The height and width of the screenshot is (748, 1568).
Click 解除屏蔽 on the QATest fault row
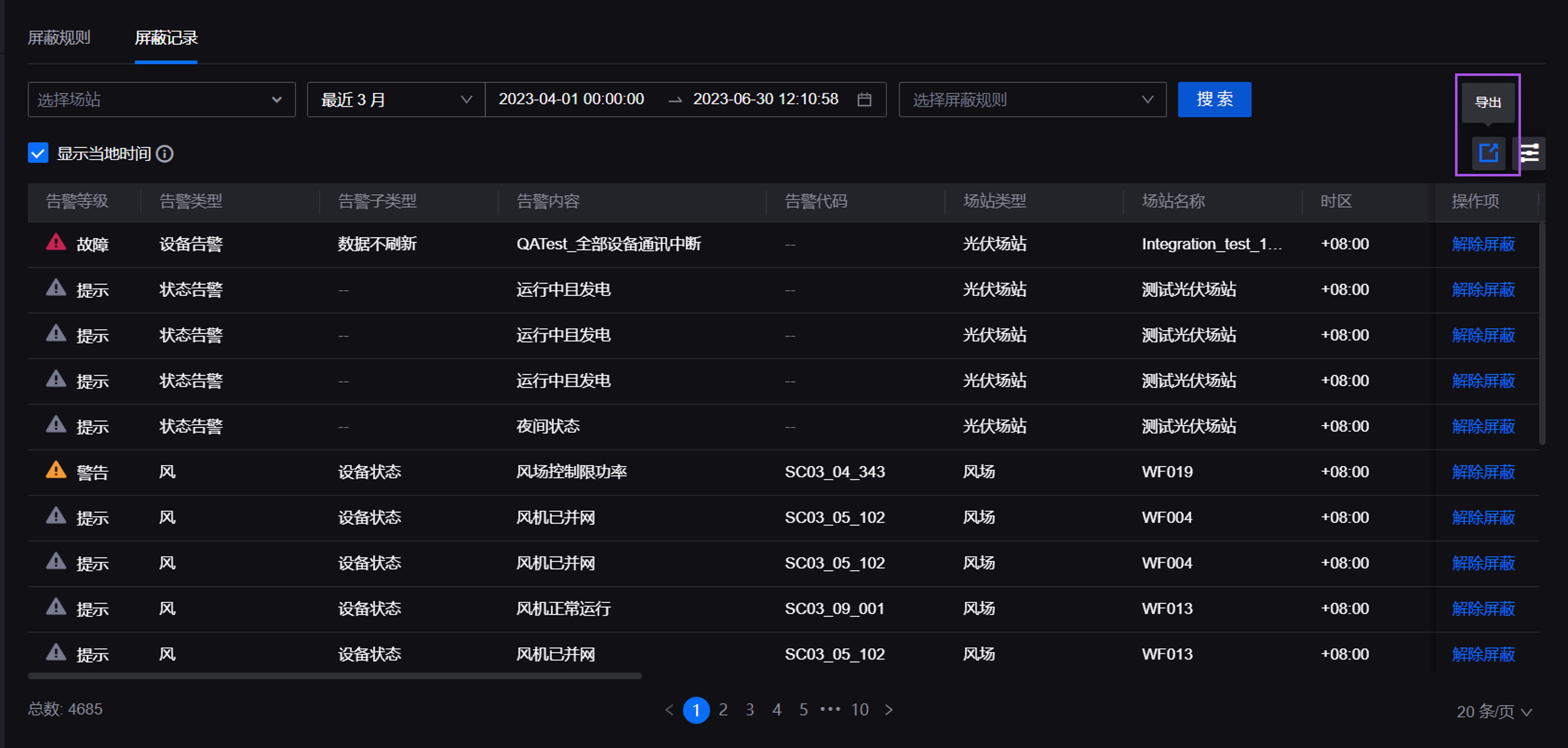pos(1484,243)
